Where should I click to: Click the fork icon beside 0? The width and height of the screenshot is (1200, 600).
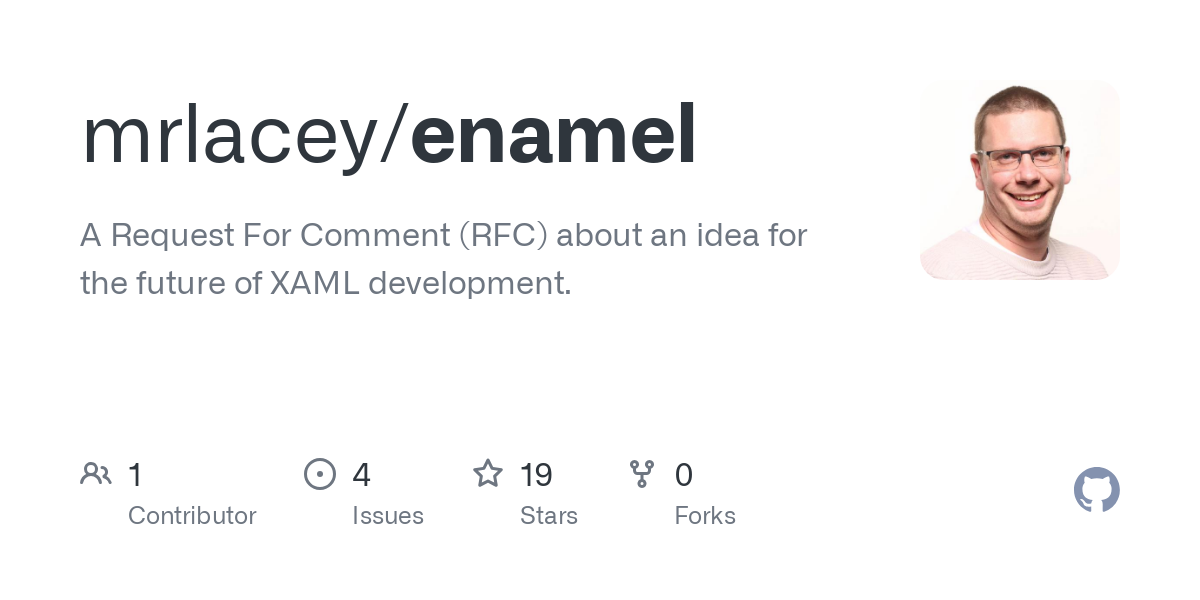[x=642, y=474]
